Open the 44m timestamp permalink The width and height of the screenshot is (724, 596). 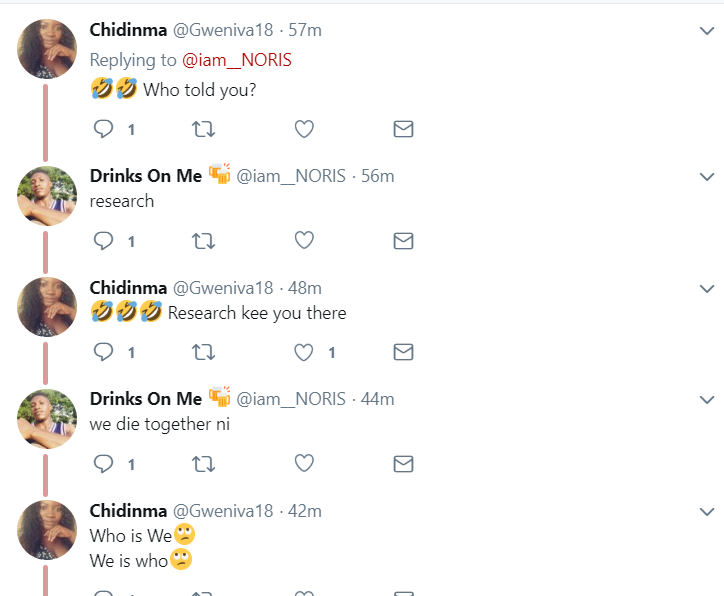377,399
